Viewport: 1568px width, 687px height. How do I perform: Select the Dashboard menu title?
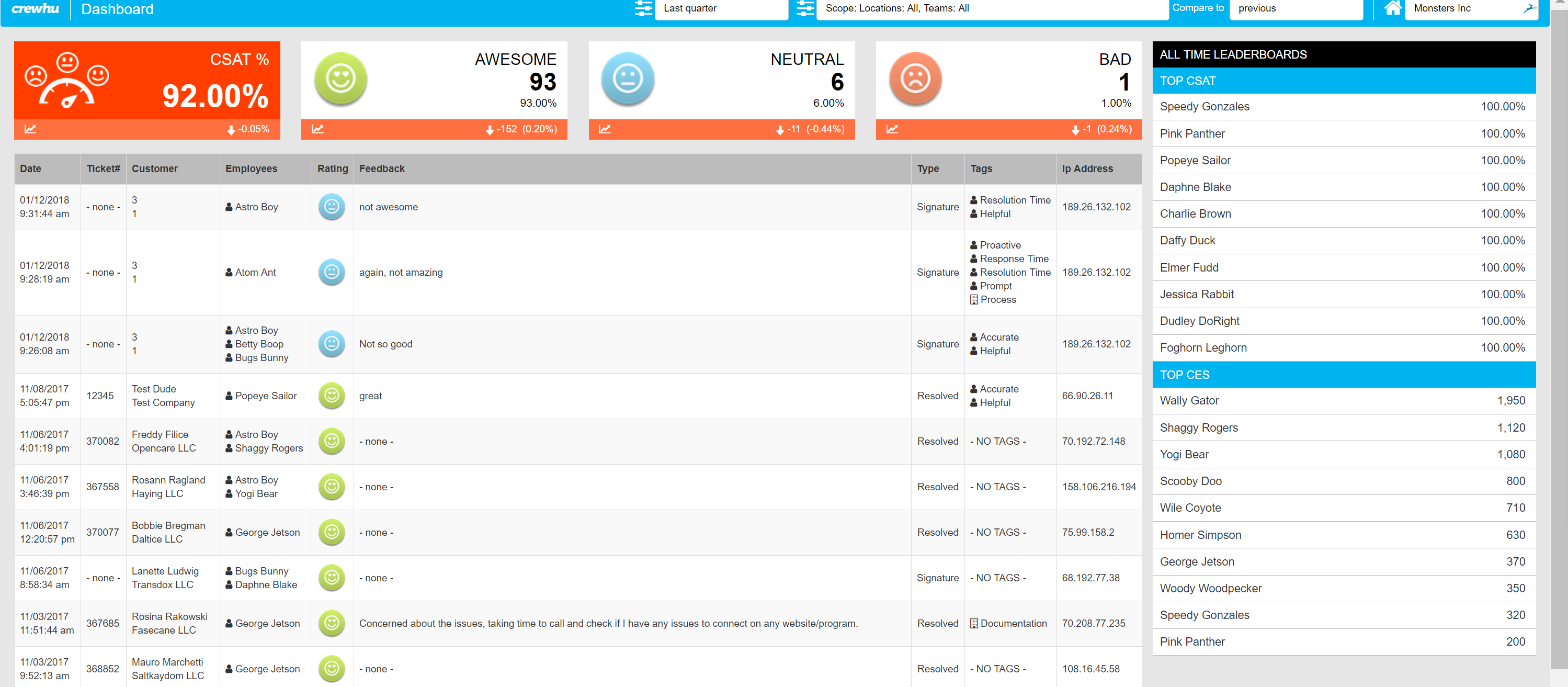click(x=118, y=9)
